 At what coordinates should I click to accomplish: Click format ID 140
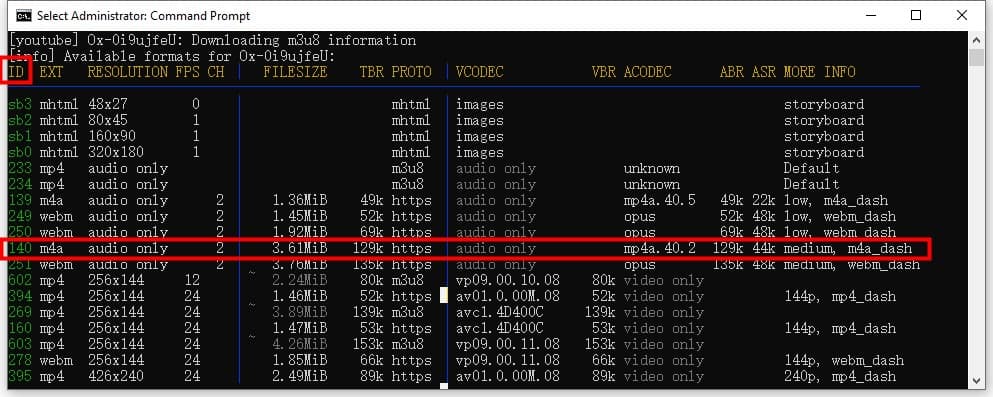[20, 248]
